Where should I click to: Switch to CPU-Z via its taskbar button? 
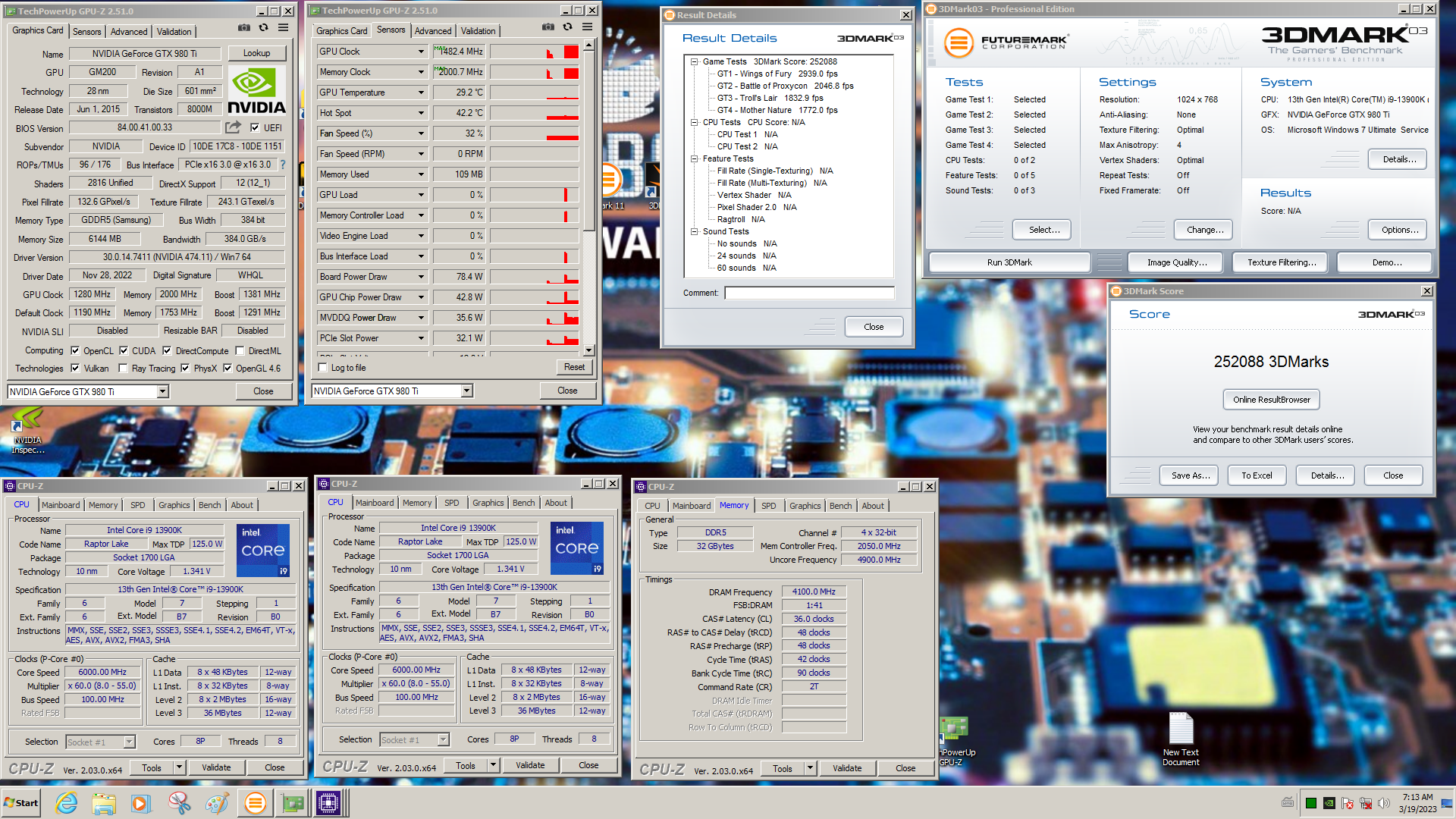[329, 803]
